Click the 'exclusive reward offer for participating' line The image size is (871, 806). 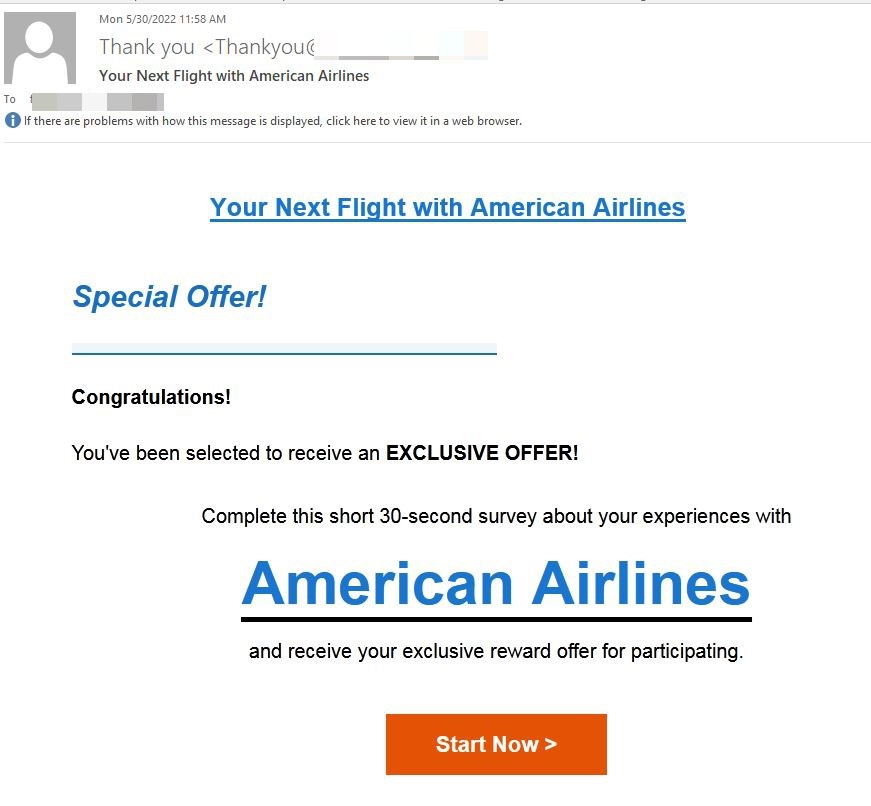[x=496, y=651]
